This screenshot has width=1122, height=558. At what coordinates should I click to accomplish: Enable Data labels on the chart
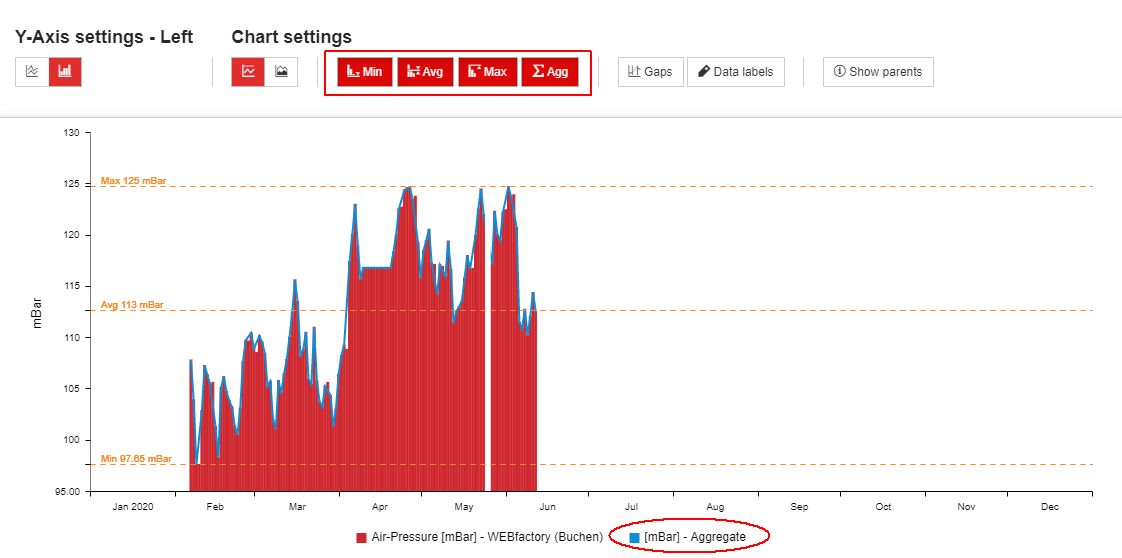[735, 72]
